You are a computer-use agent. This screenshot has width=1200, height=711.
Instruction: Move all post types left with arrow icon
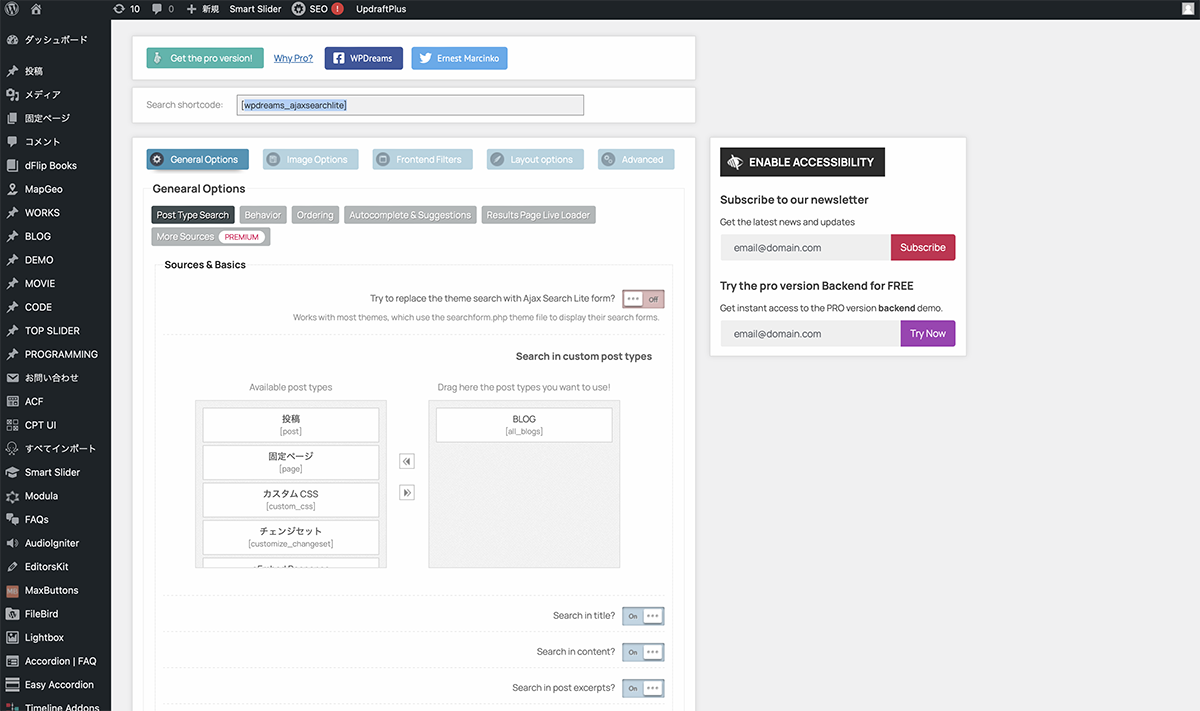[x=407, y=461]
